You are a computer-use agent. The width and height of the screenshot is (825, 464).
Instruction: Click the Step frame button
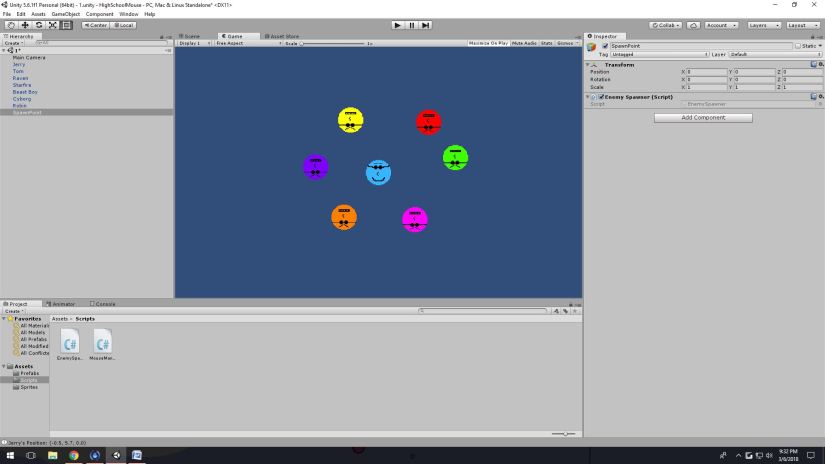click(x=425, y=25)
